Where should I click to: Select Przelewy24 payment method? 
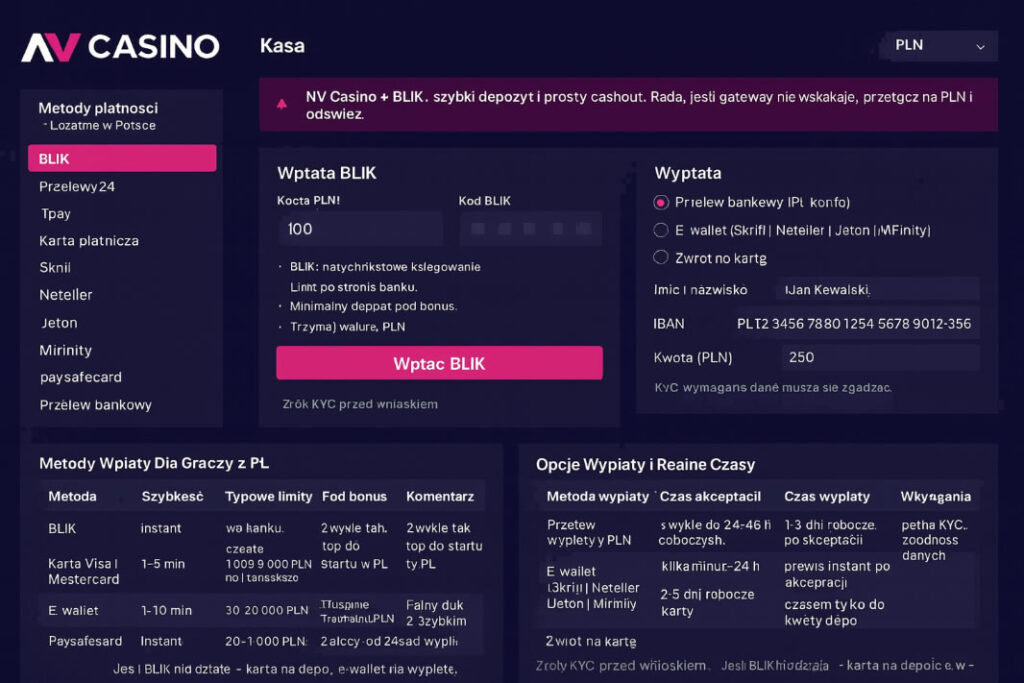coord(77,187)
